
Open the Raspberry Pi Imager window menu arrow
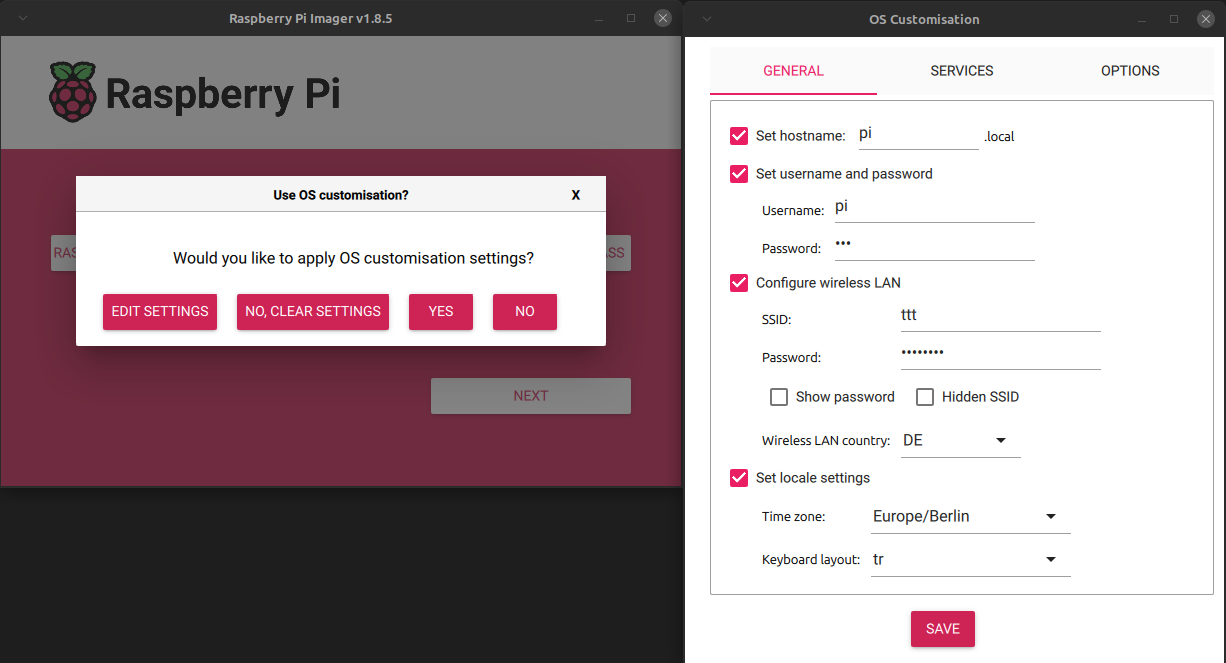pyautogui.click(x=23, y=19)
